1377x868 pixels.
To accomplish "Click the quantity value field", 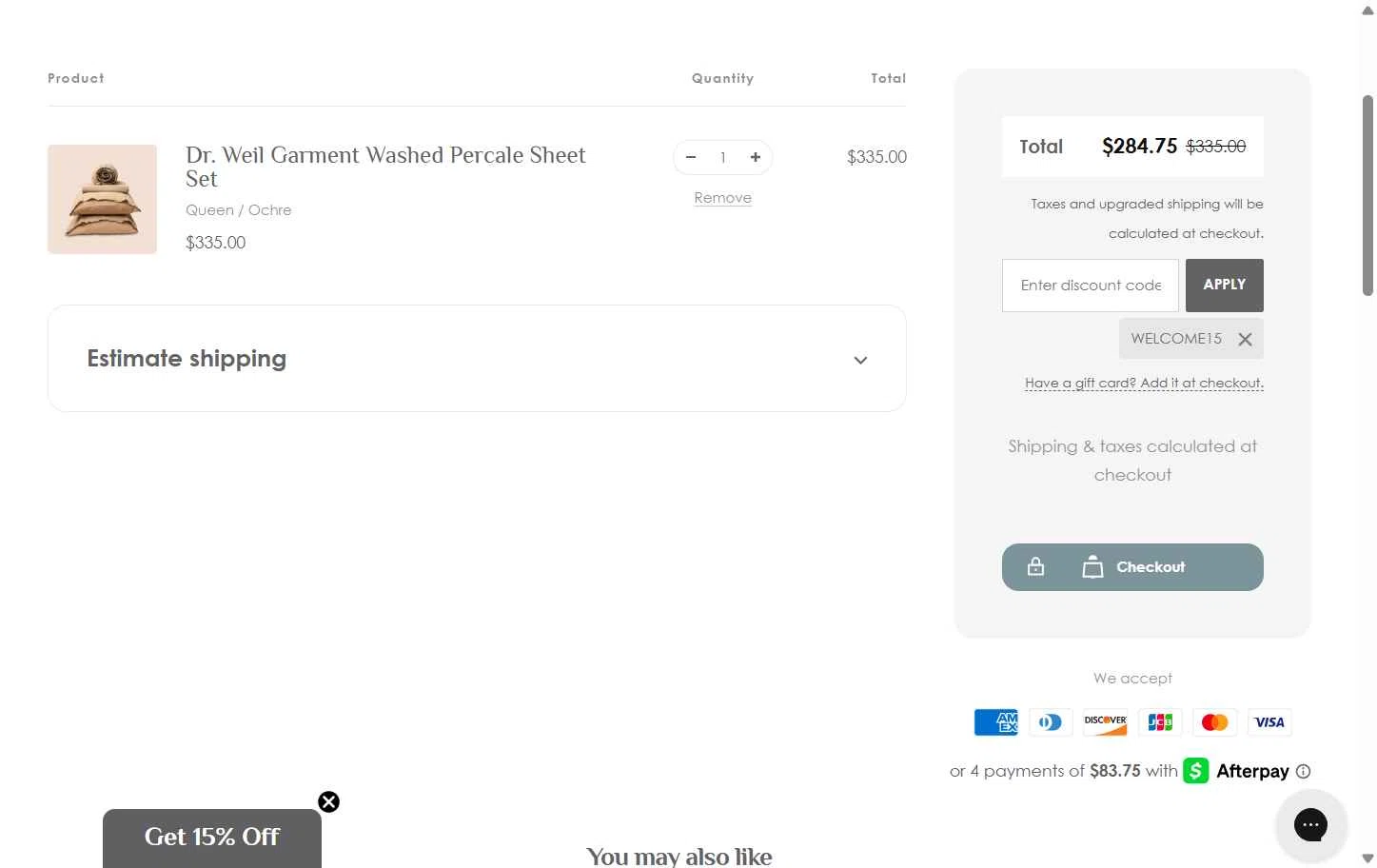I will coord(723,157).
